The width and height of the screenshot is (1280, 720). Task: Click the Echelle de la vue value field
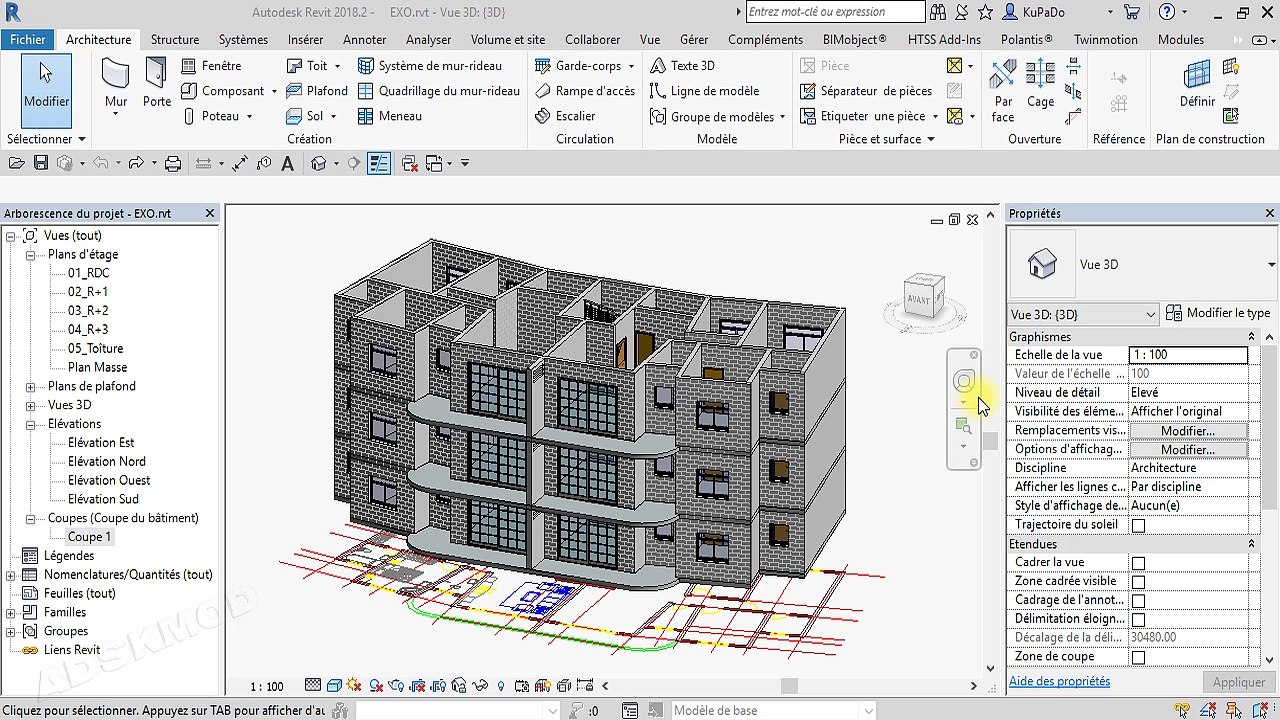coord(1188,355)
